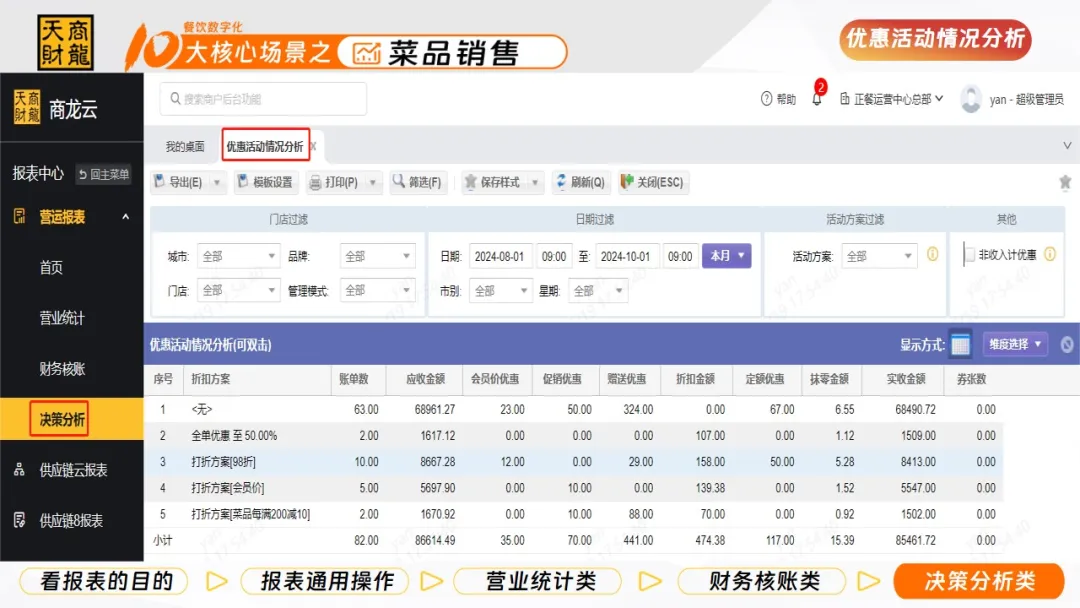Open the 导出(E) dropdown arrow
Viewport: 1080px width, 608px height.
click(x=216, y=182)
